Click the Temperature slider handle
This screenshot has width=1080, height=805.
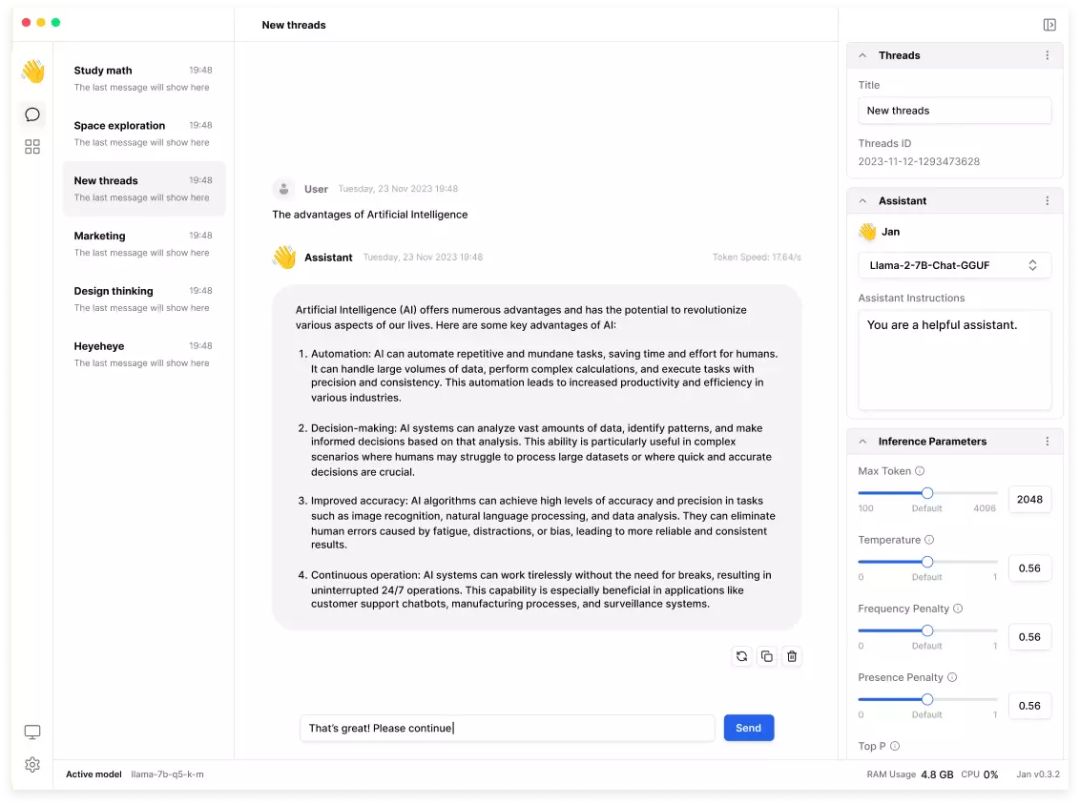[927, 562]
